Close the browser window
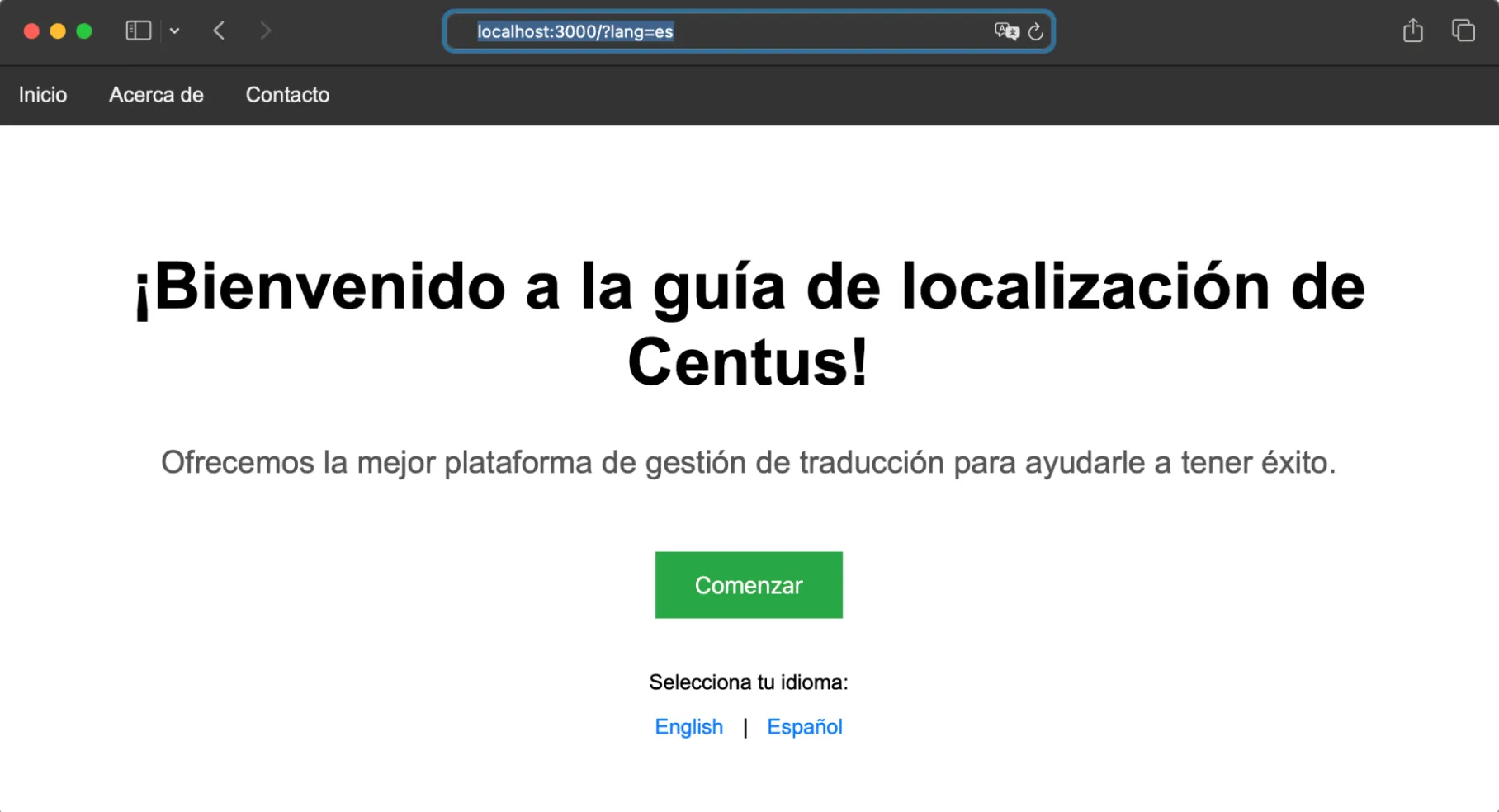1499x812 pixels. [x=31, y=31]
